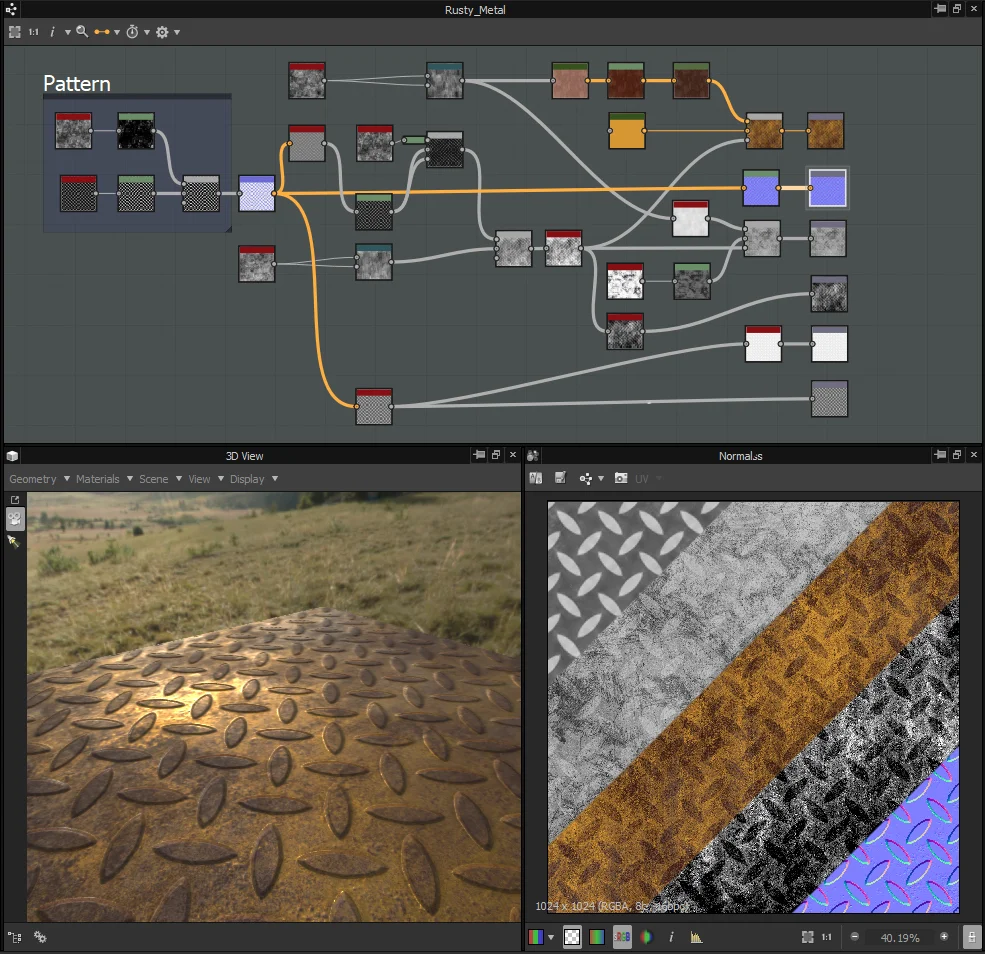
Task: Toggle the transparency checkerboard background
Action: coord(572,937)
